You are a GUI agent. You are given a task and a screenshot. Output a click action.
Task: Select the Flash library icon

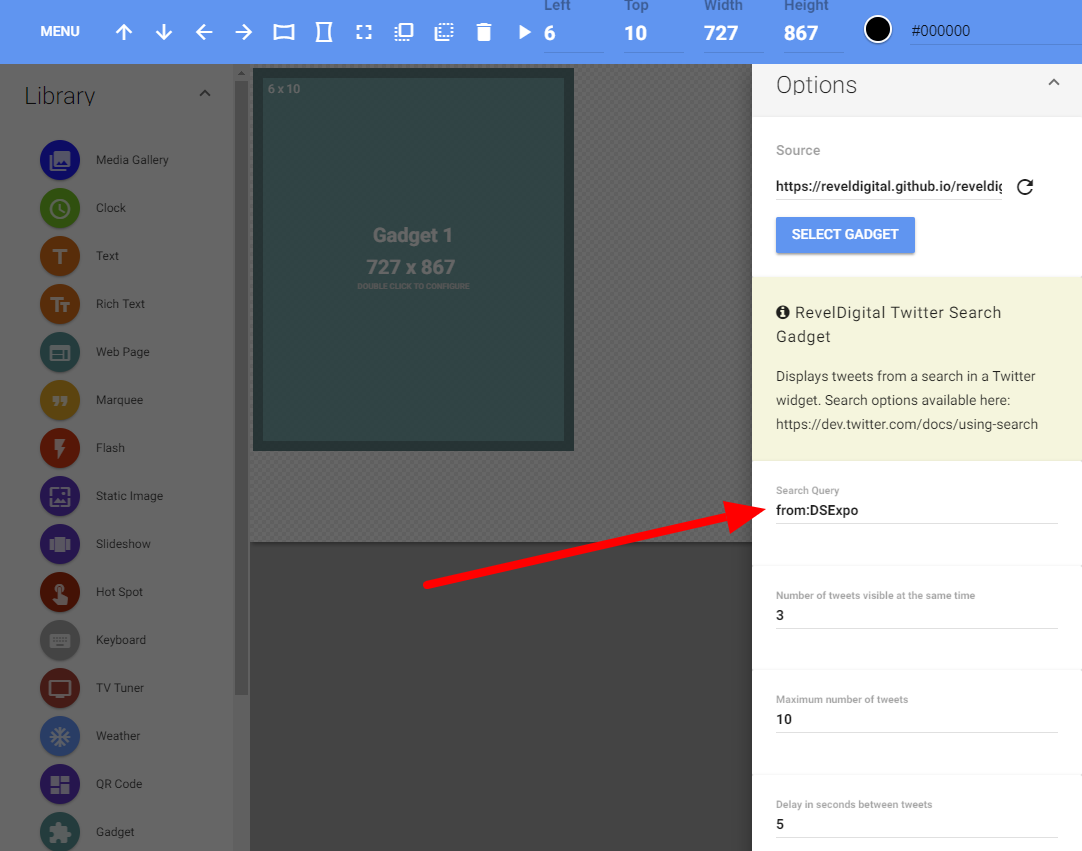[60, 448]
